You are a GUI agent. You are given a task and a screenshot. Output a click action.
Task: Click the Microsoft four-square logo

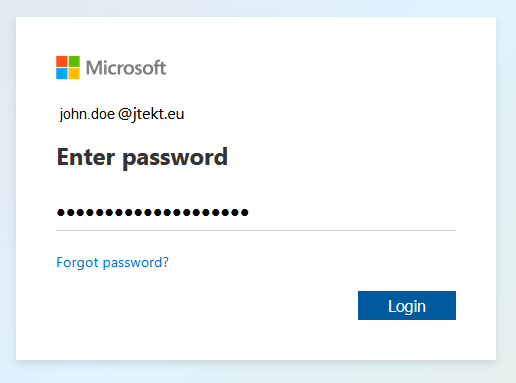[68, 67]
